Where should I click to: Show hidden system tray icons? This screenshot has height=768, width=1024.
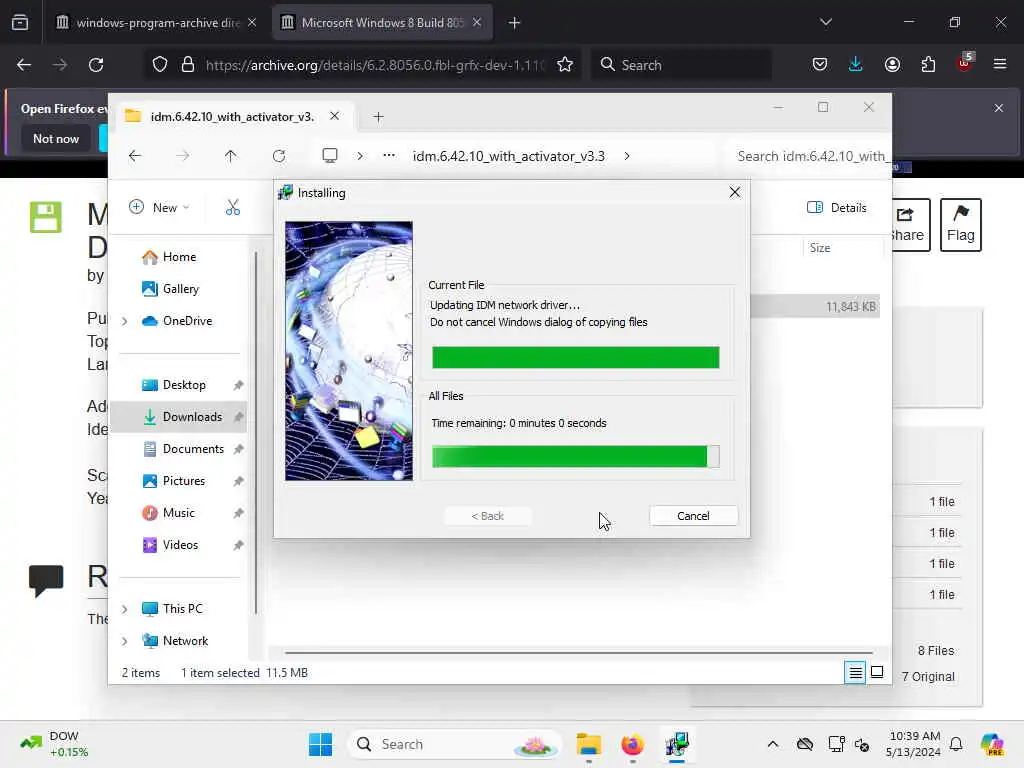(x=773, y=744)
